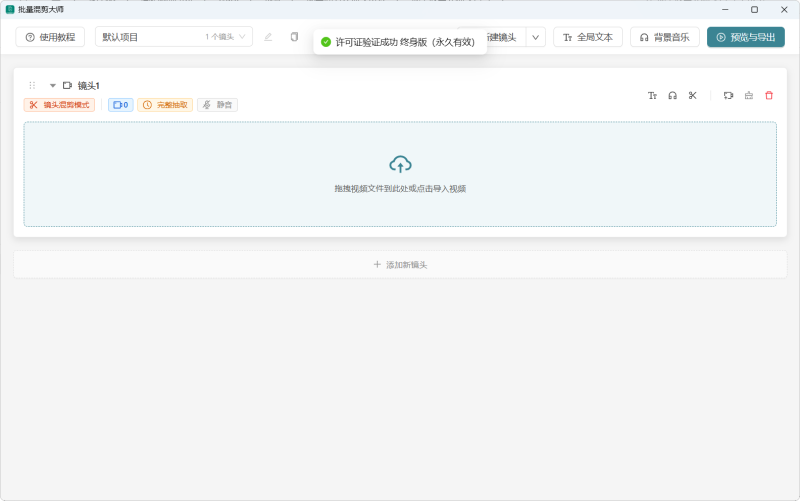Screen dimensions: 800x501
Task: Click the scissors cut icon on right
Action: pyautogui.click(x=692, y=95)
